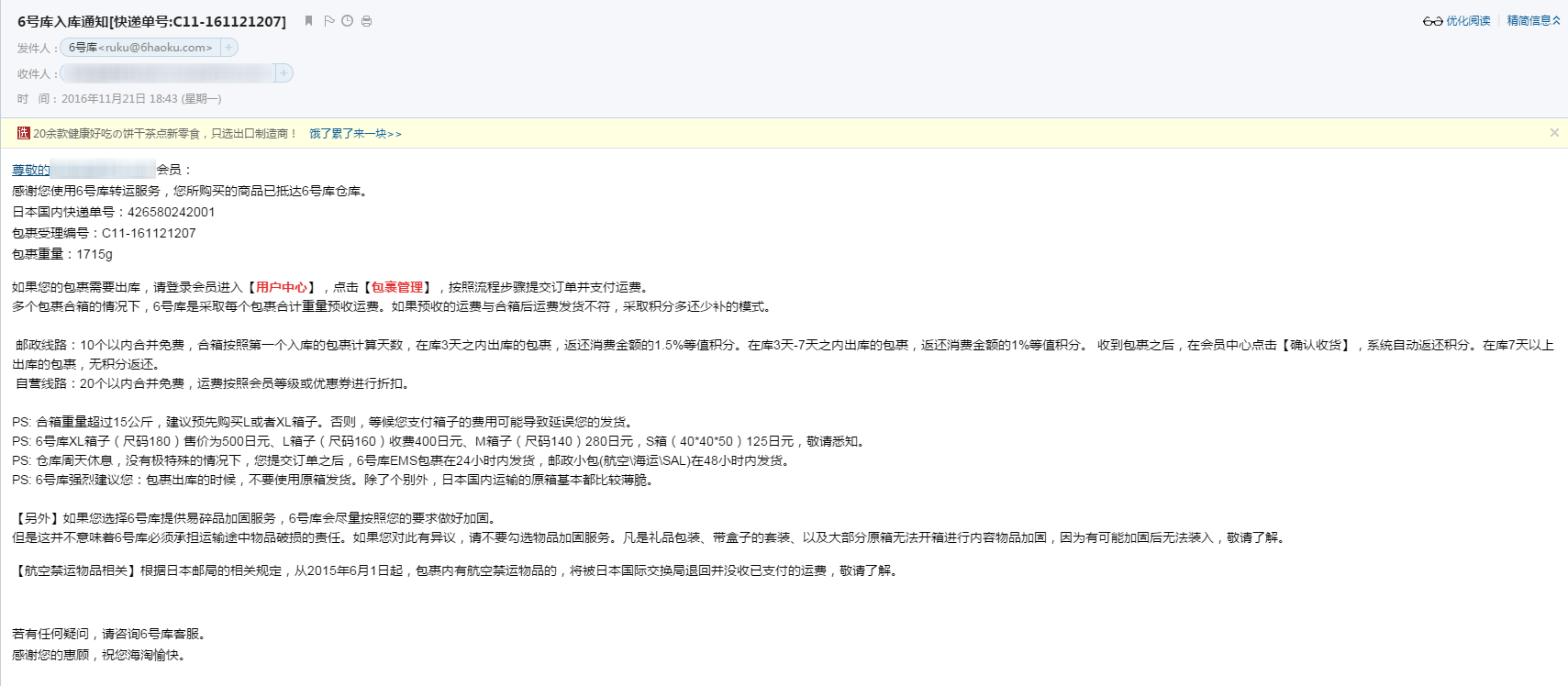Image resolution: width=1568 pixels, height=686 pixels.
Task: Print the email with the printer icon
Action: [x=367, y=20]
